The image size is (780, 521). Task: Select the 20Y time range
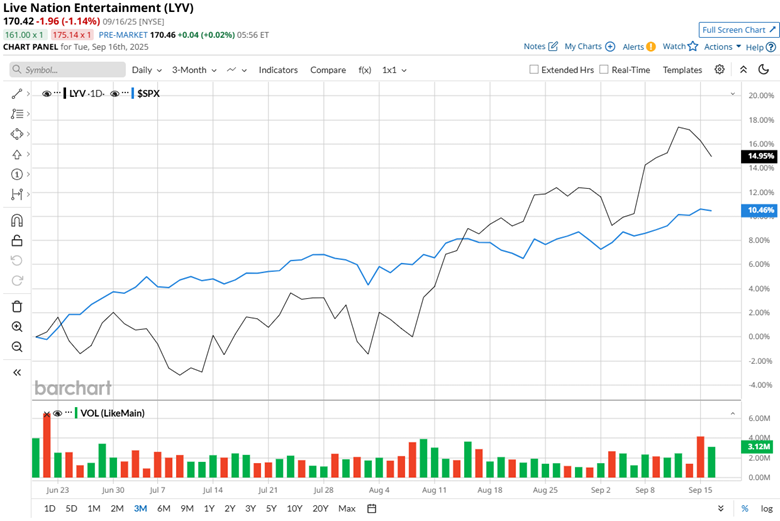(x=320, y=509)
